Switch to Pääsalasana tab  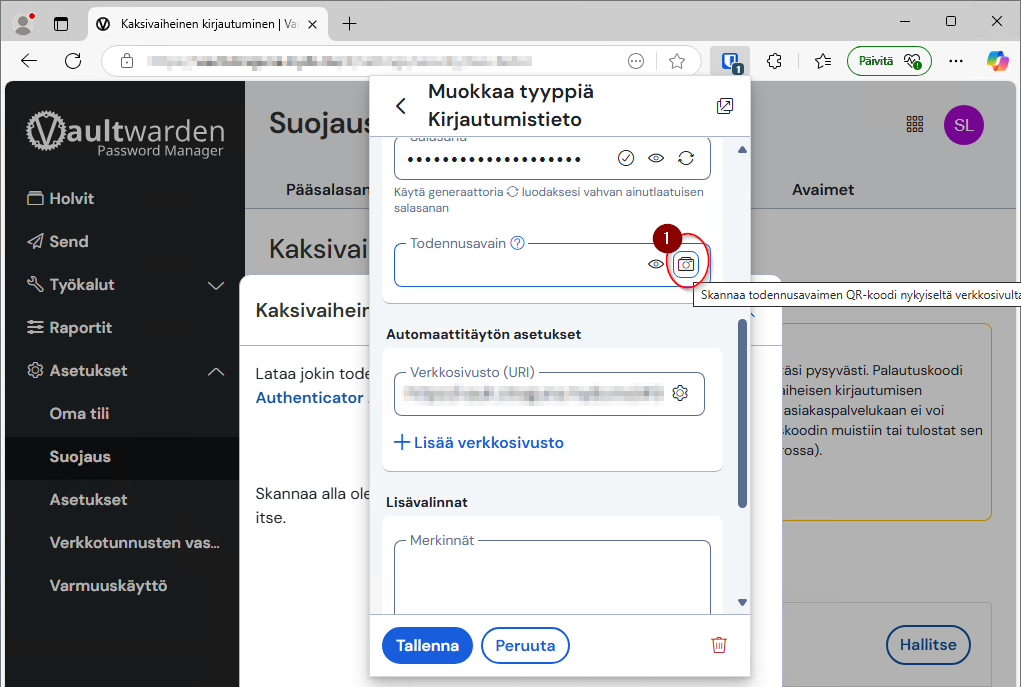coord(328,189)
